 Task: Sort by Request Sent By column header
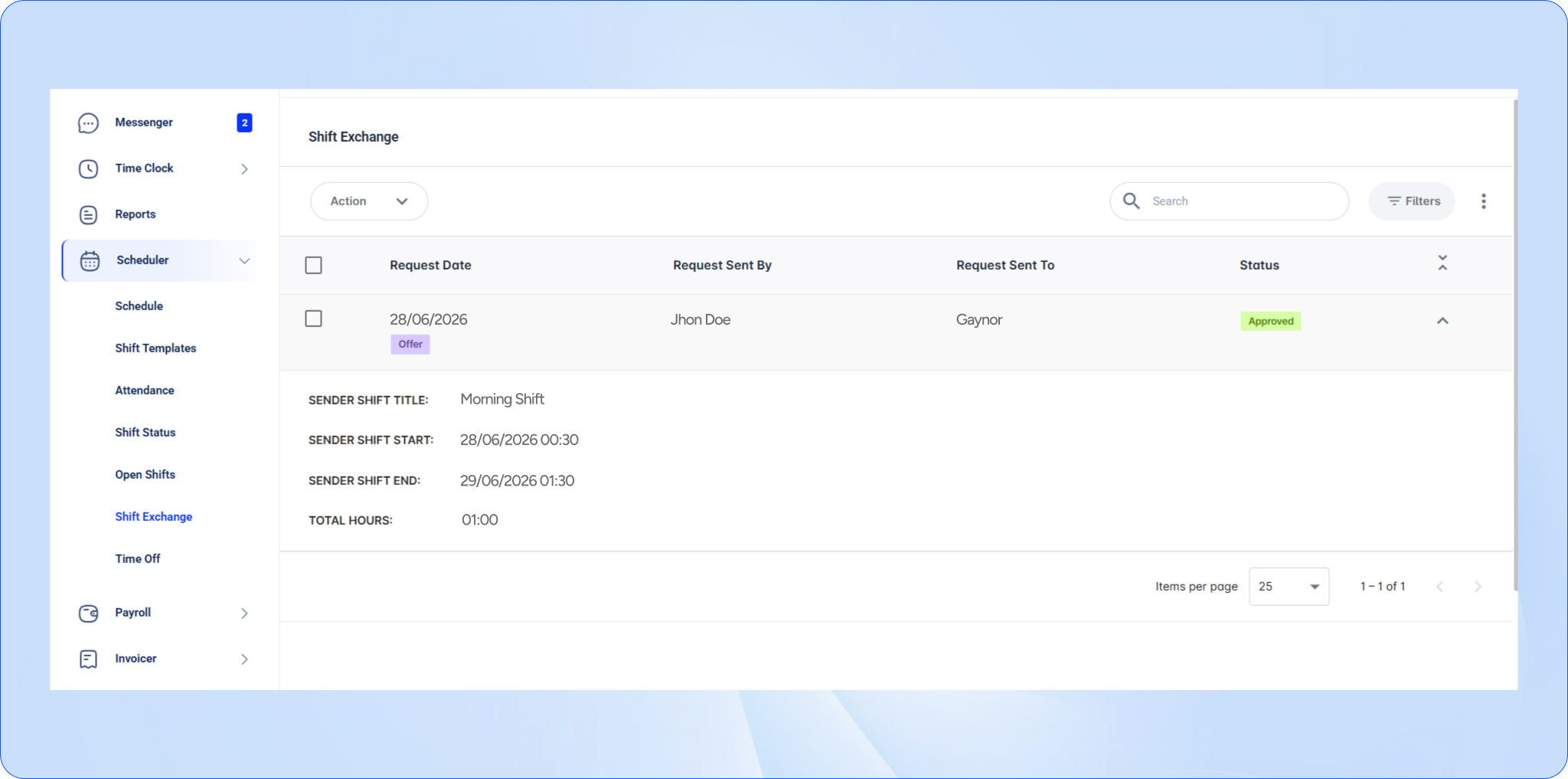tap(722, 265)
